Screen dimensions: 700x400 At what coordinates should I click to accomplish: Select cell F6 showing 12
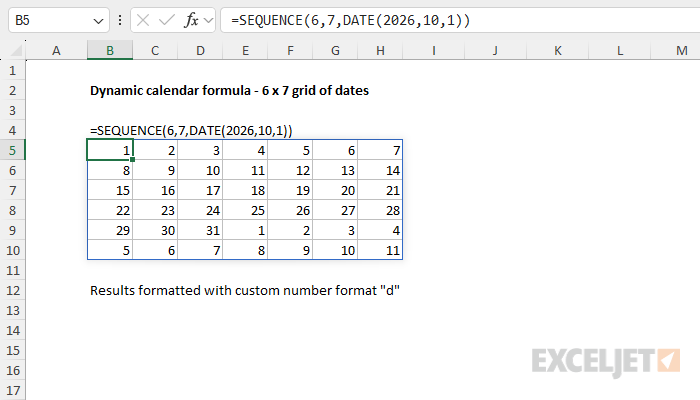[x=291, y=171]
